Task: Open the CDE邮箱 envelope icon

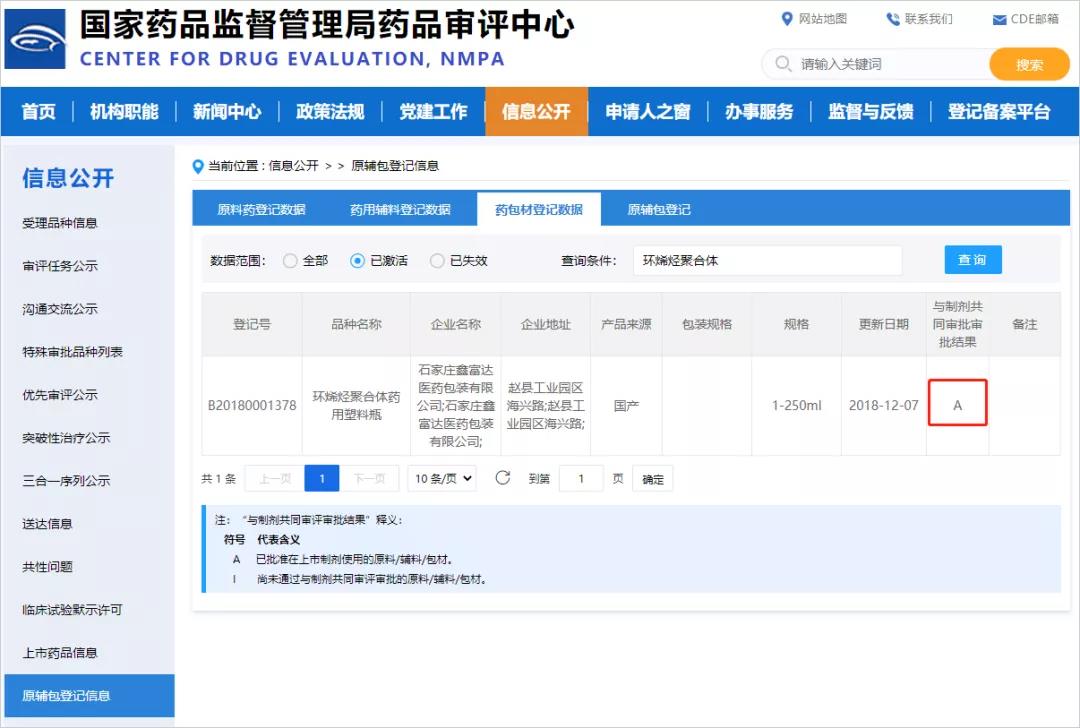Action: [999, 20]
